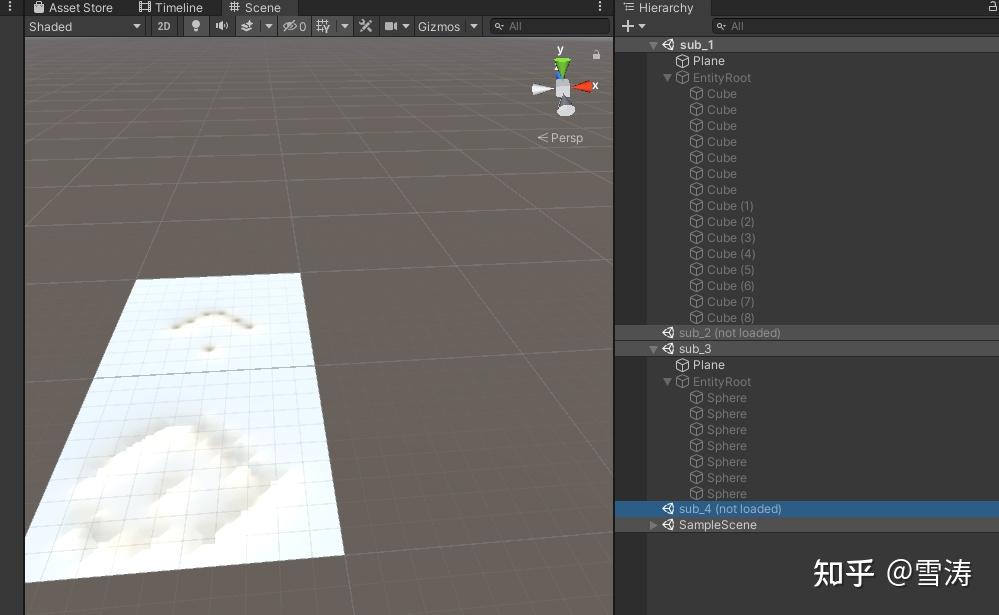Select Cube (1) in hierarchy
Viewport: 999px width, 615px height.
point(730,206)
